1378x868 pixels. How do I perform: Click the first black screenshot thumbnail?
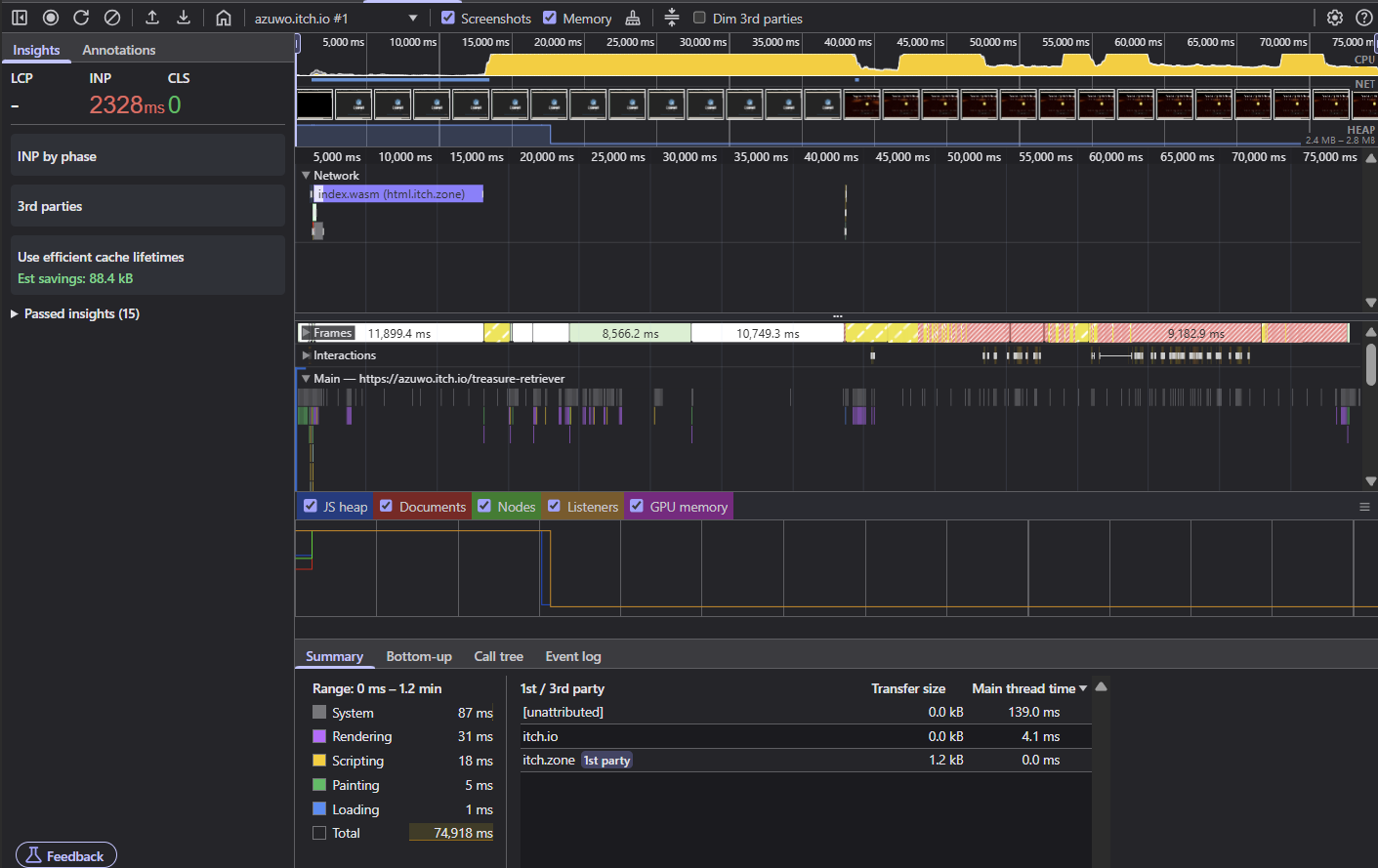[x=314, y=104]
